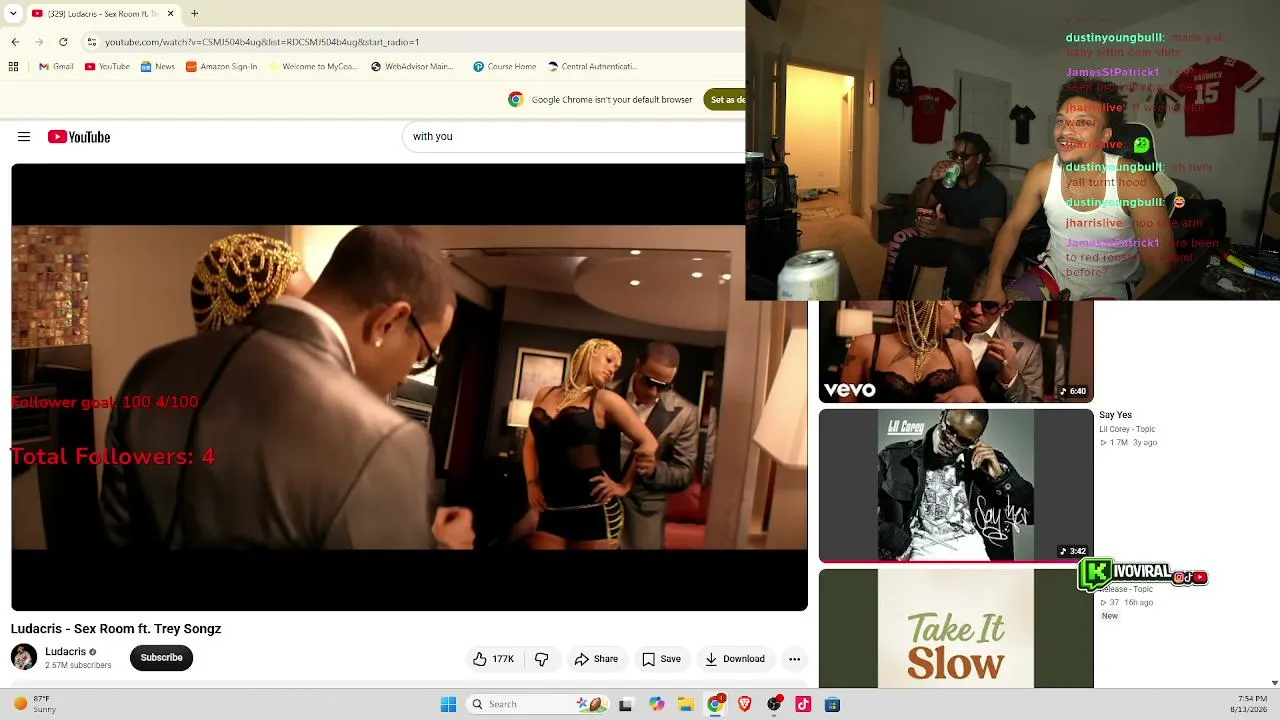The height and width of the screenshot is (720, 1280).
Task: Open Task View from the taskbar
Action: [x=626, y=704]
